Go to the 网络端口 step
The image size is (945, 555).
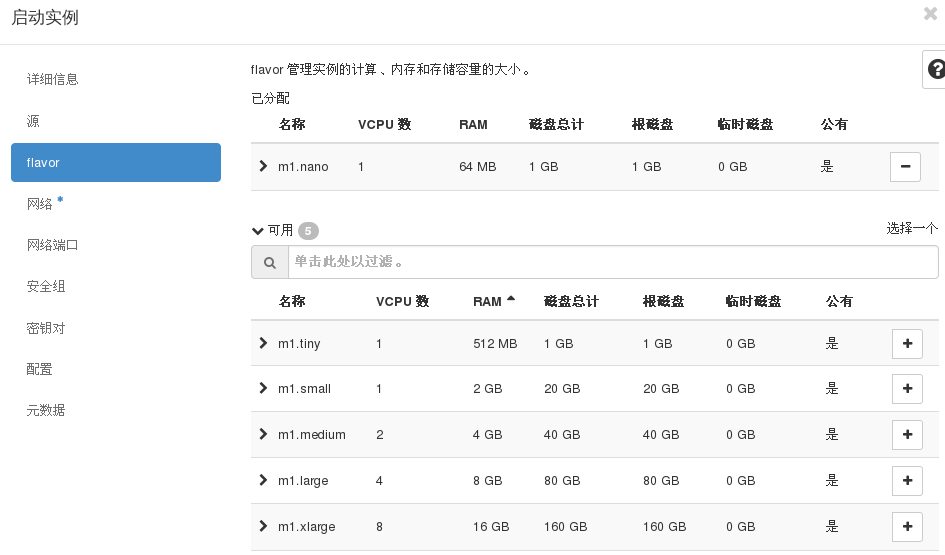[x=52, y=245]
